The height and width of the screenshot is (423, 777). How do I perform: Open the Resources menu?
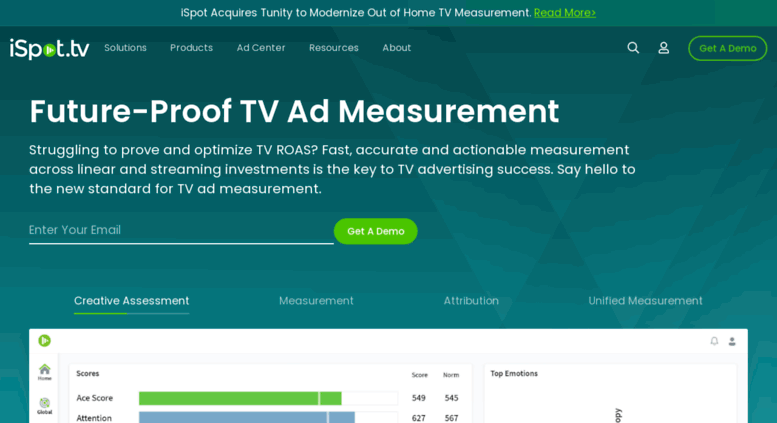(x=333, y=48)
